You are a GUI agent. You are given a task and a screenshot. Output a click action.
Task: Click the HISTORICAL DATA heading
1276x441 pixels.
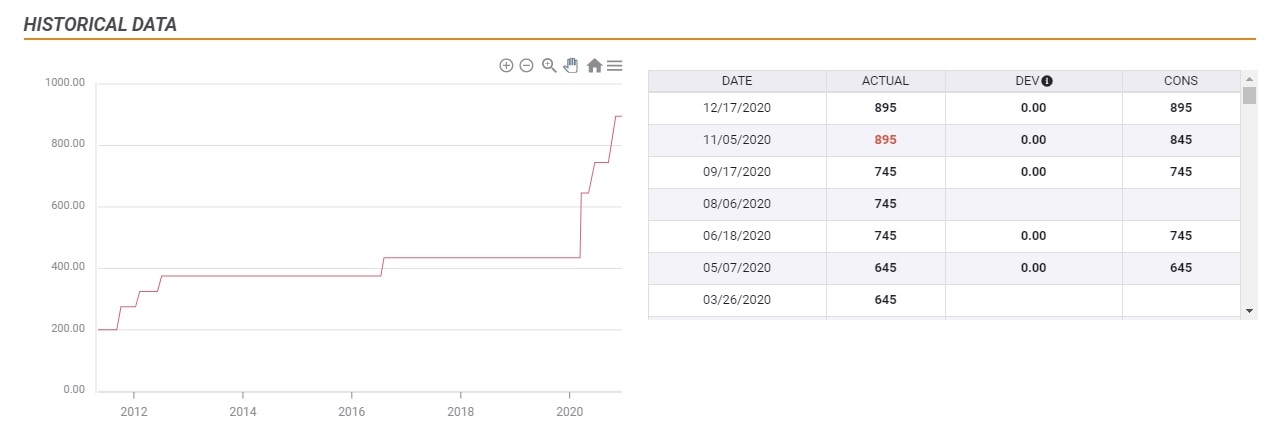(100, 25)
